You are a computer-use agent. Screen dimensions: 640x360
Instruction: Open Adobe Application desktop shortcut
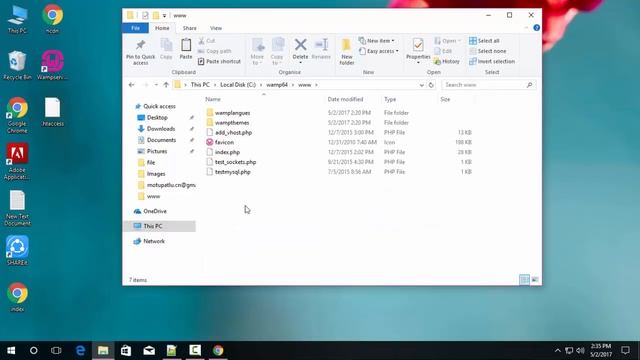(x=17, y=161)
